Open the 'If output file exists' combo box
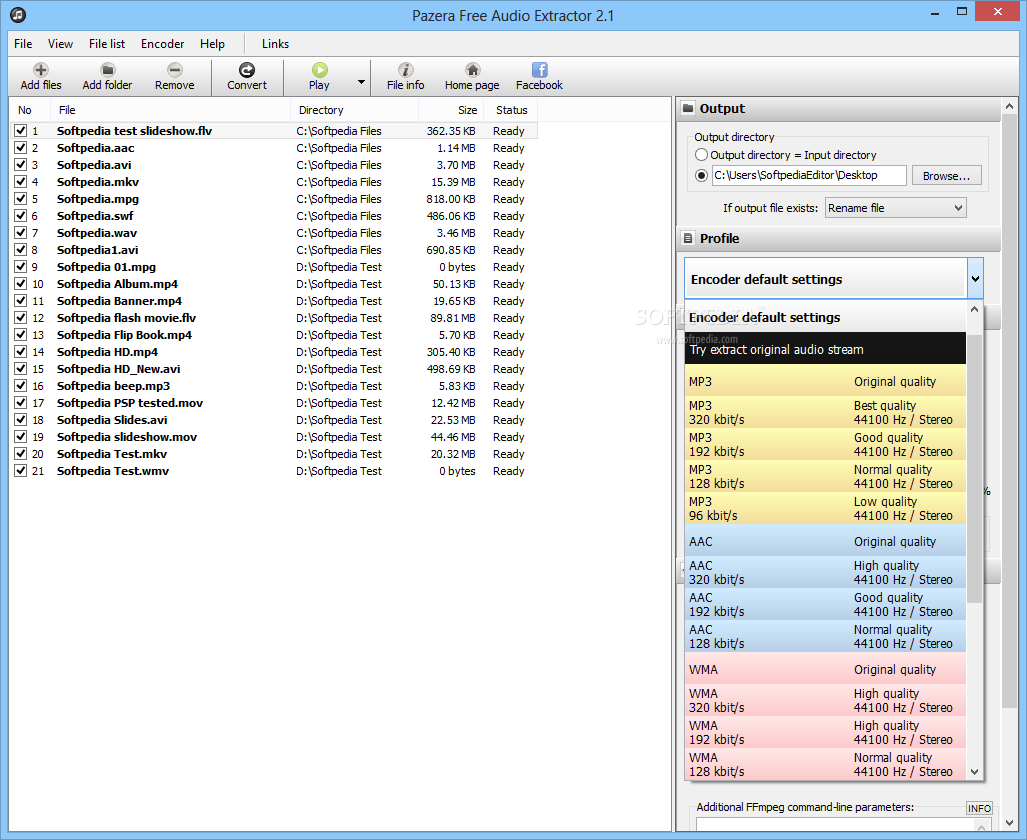The height and width of the screenshot is (840, 1027). pyautogui.click(x=895, y=208)
